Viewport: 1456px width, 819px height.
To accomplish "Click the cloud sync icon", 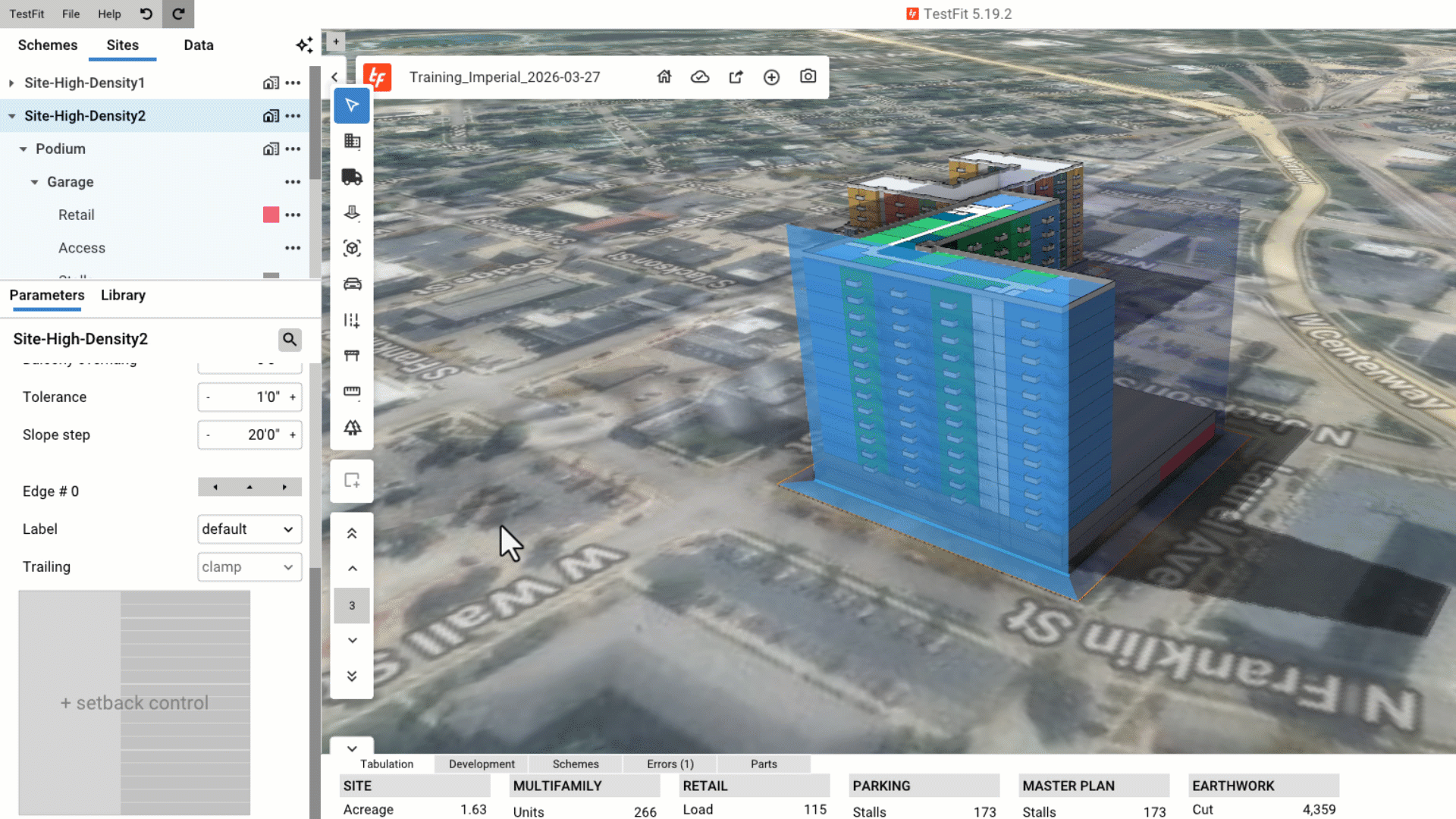I will [700, 77].
